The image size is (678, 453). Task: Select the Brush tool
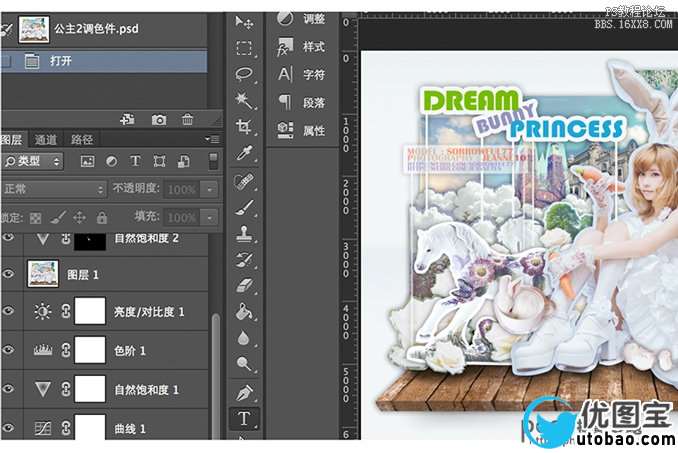[244, 207]
